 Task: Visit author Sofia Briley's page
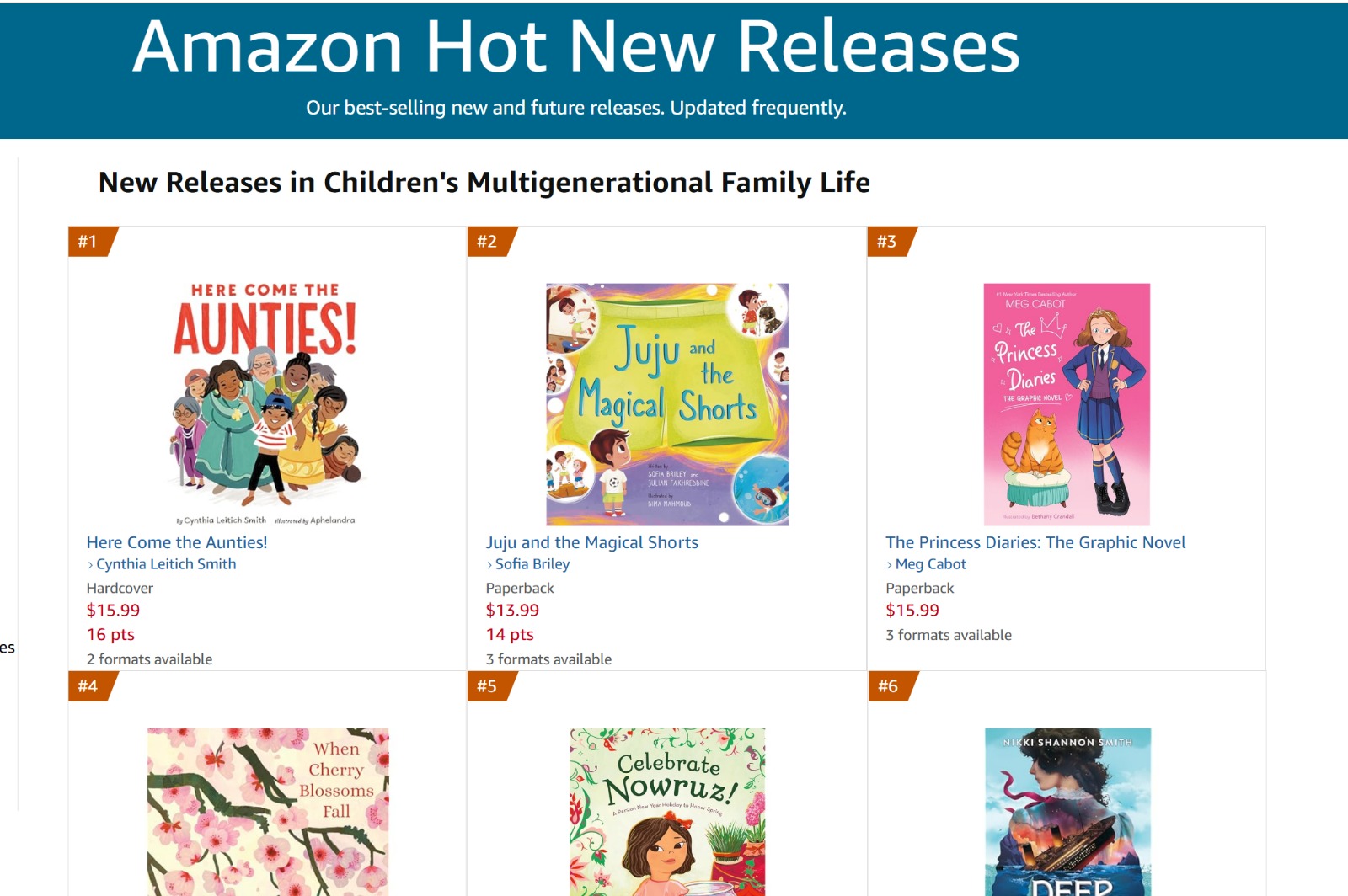532,564
